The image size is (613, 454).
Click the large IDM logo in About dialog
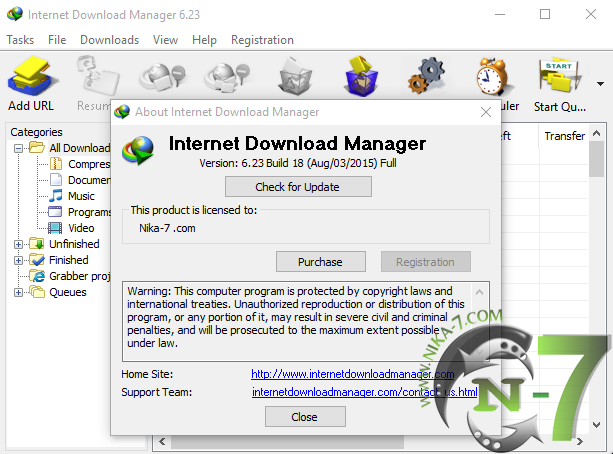coord(138,150)
